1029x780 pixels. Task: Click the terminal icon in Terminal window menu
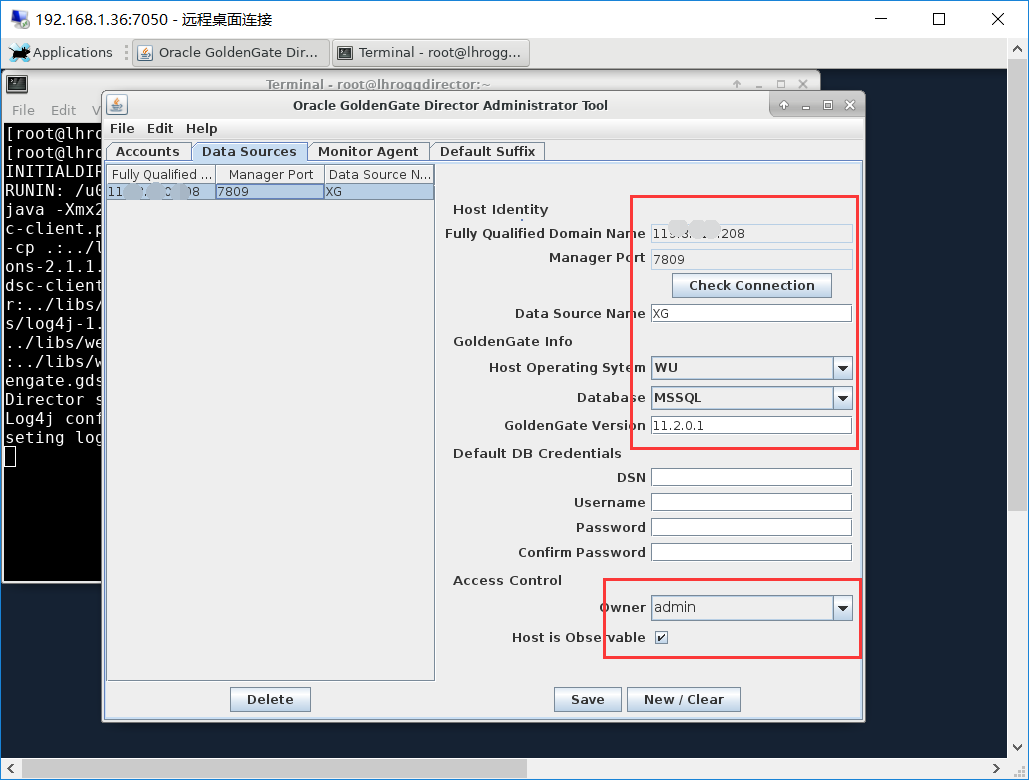coord(17,83)
